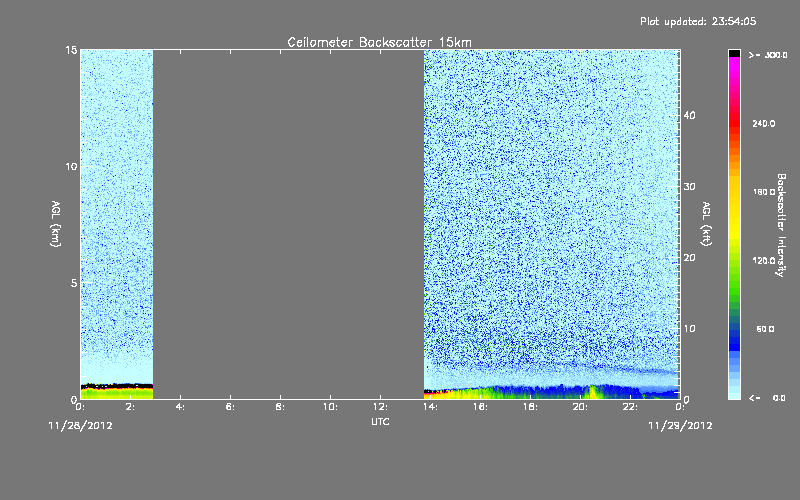Image resolution: width=800 pixels, height=500 pixels.
Task: Click the 180.0 colorbar label
Action: click(x=763, y=192)
